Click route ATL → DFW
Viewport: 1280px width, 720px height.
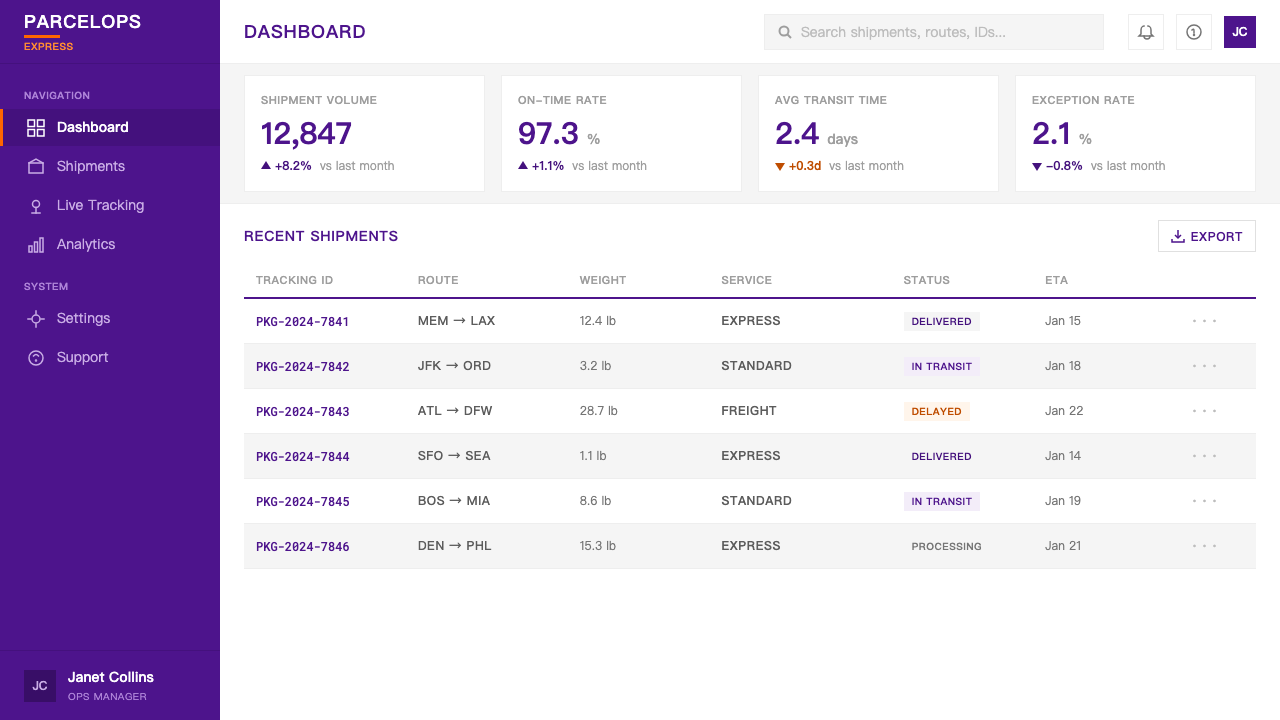[455, 411]
